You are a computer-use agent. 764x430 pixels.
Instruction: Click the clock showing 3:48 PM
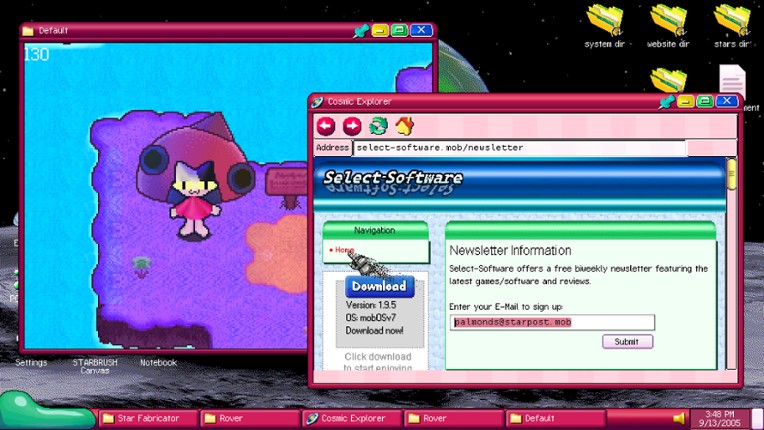pyautogui.click(x=719, y=418)
